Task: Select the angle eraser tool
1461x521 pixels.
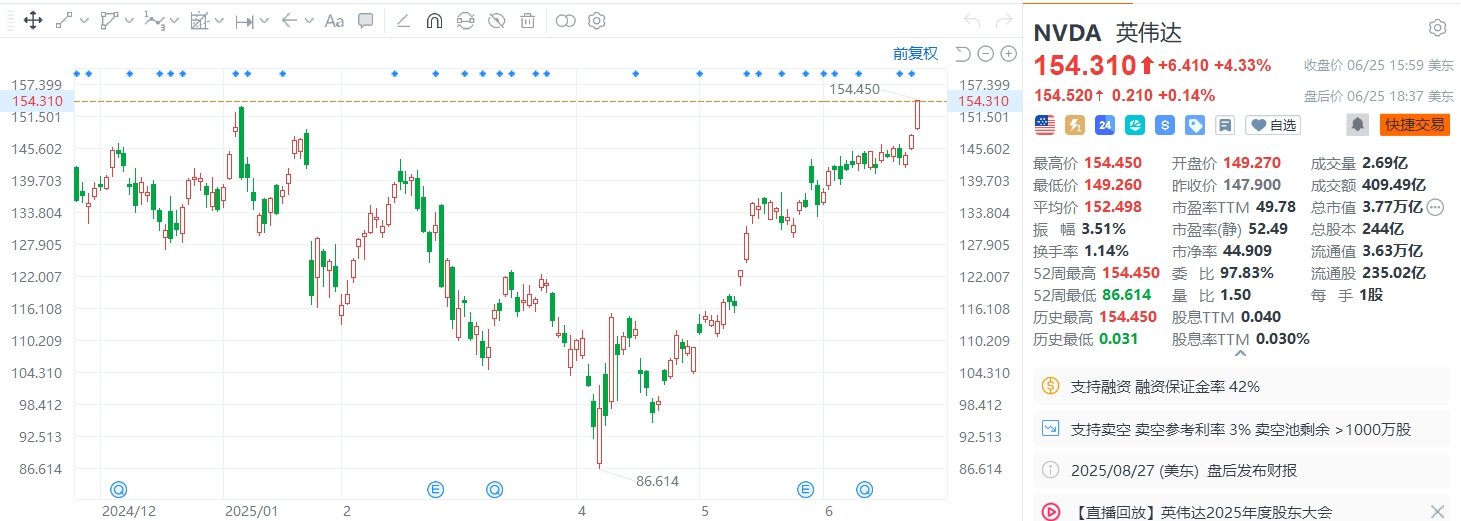Action: point(403,20)
